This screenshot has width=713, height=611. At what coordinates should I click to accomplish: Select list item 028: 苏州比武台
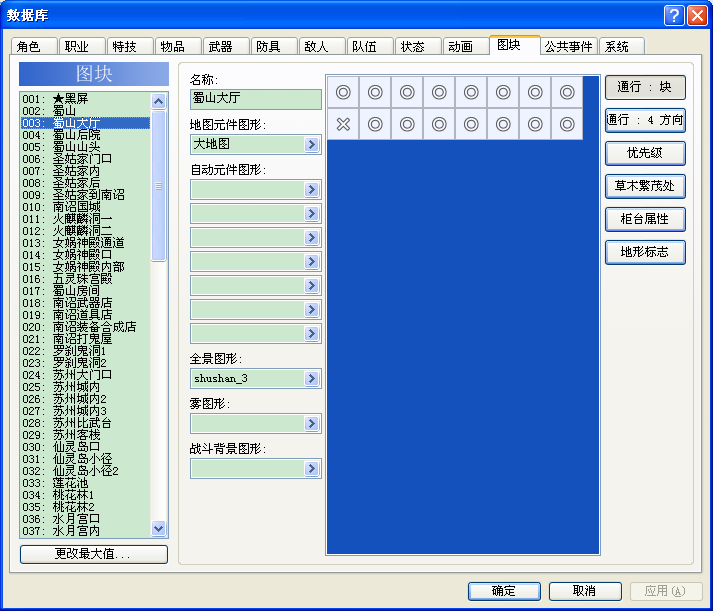coord(85,423)
